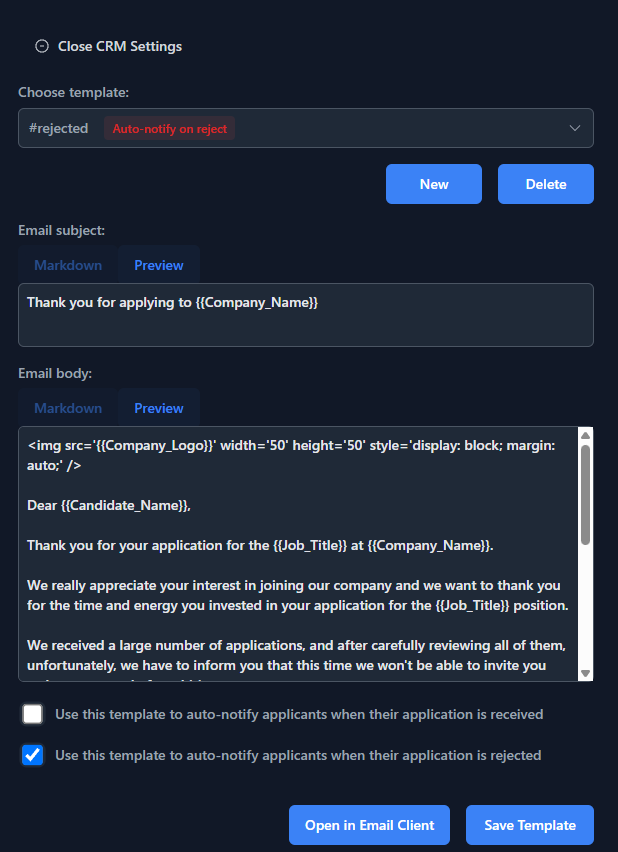Click into the email subject text field
Image resolution: width=618 pixels, height=852 pixels.
(305, 315)
